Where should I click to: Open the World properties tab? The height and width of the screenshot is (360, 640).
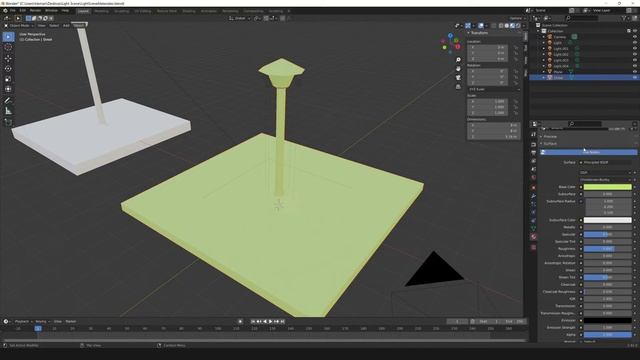(x=533, y=178)
